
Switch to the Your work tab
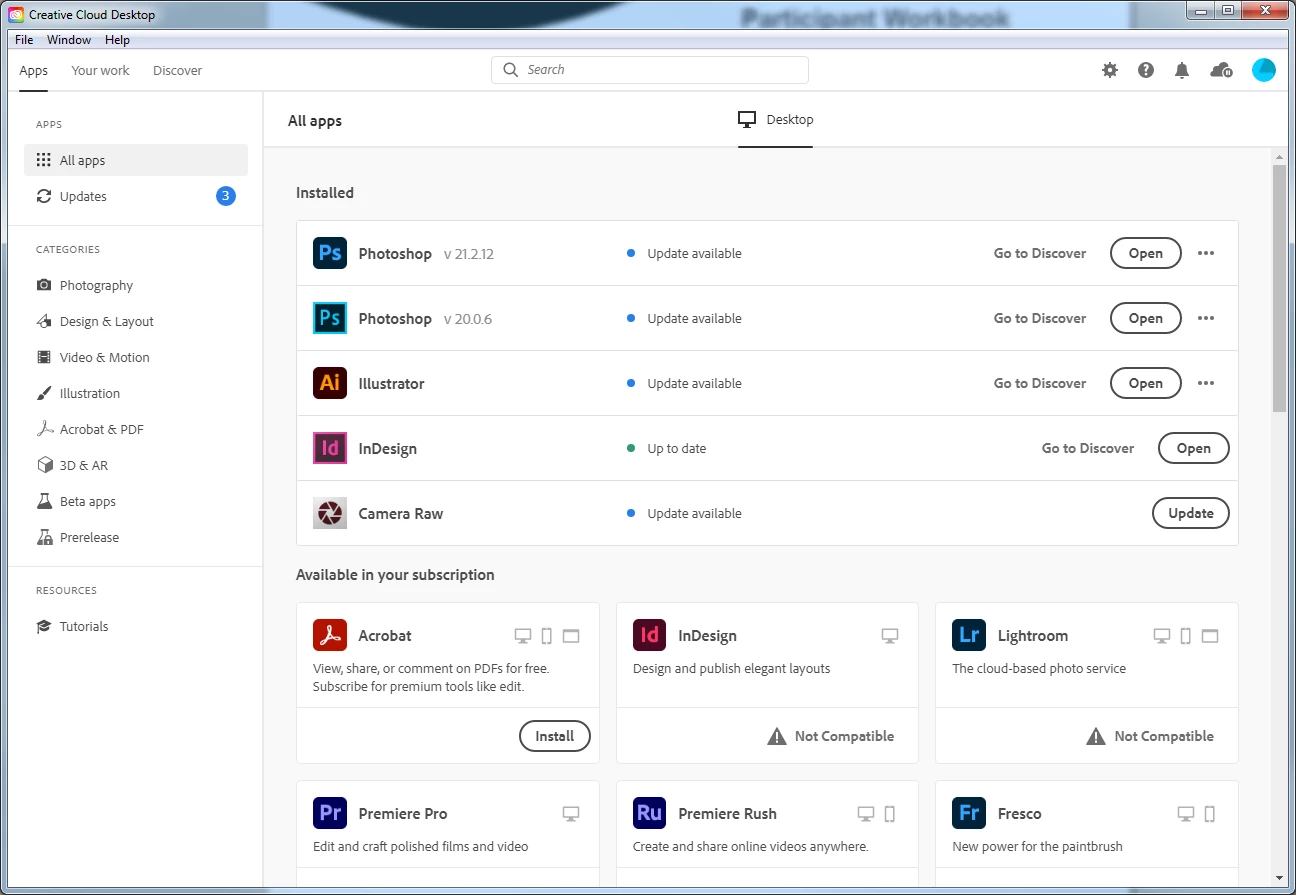100,70
